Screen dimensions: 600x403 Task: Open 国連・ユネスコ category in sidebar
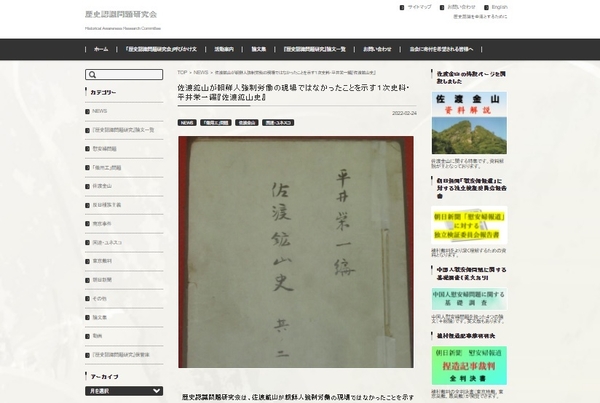107,243
